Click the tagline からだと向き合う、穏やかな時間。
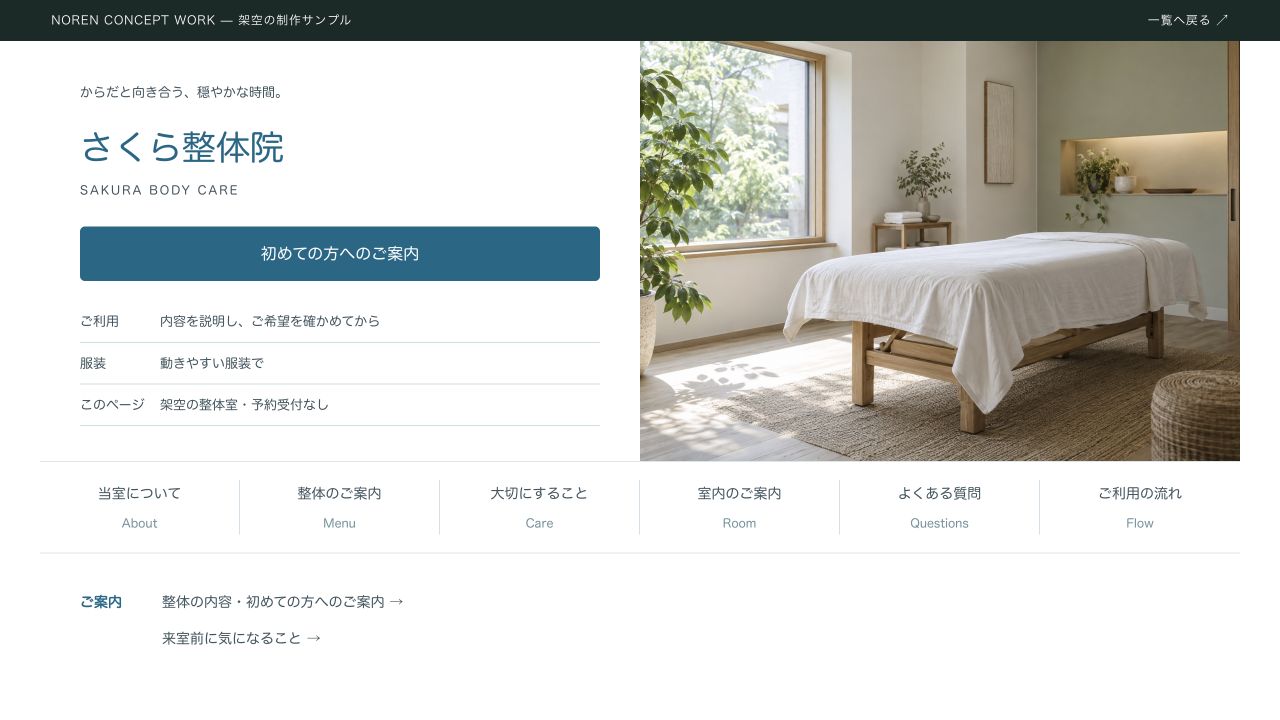The image size is (1280, 720). click(x=184, y=92)
